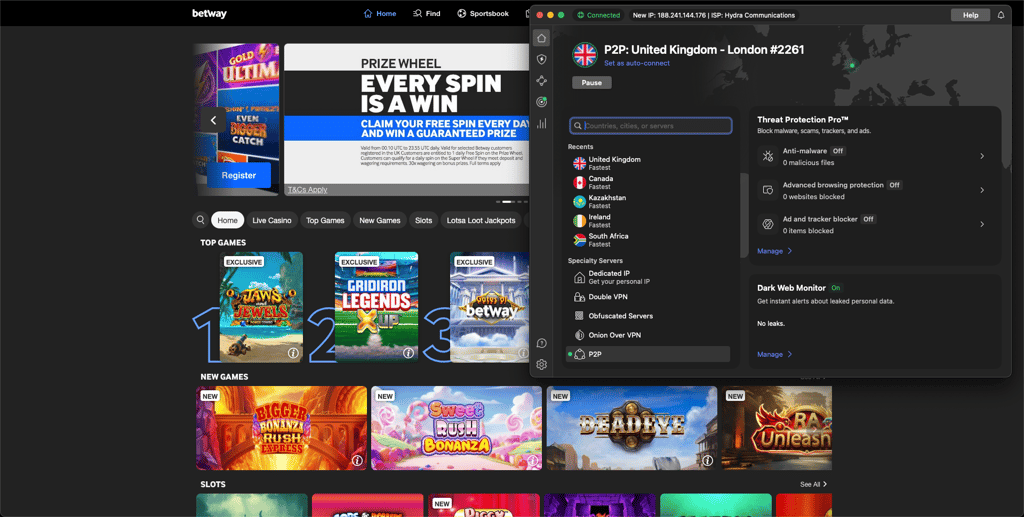The height and width of the screenshot is (517, 1024).
Task: Expand Advanced browsing protection row chevron
Action: coord(982,190)
